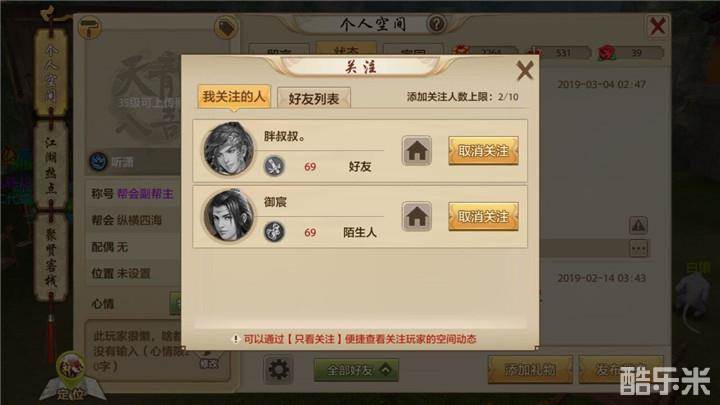The width and height of the screenshot is (720, 405).
Task: Click the warning triangle report icon
Action: tap(638, 225)
